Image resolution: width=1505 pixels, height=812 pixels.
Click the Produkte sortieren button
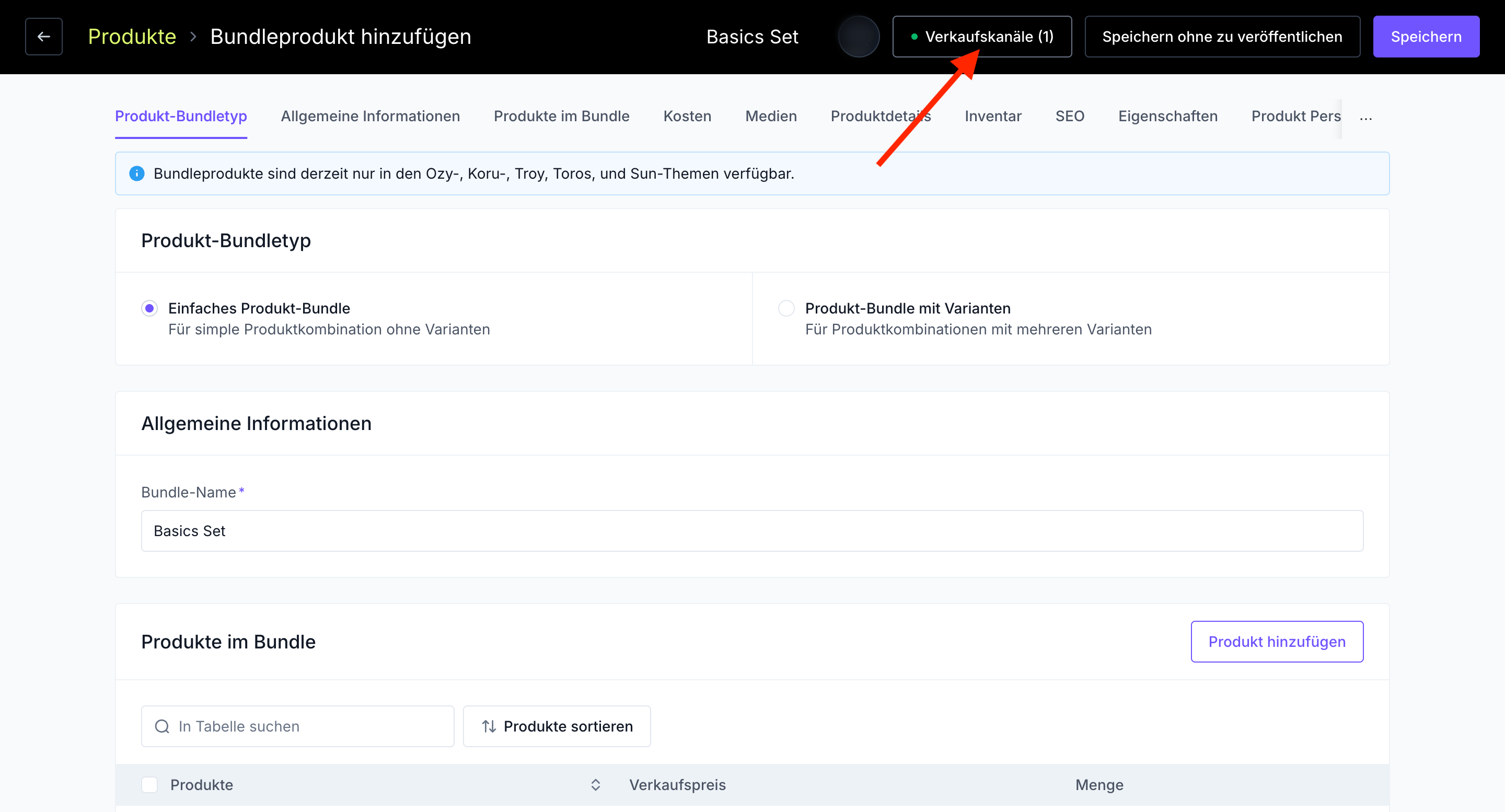pos(557,726)
